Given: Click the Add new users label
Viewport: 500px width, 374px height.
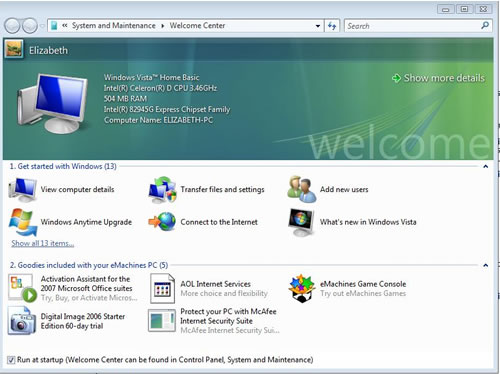Looking at the screenshot, I should (344, 189).
